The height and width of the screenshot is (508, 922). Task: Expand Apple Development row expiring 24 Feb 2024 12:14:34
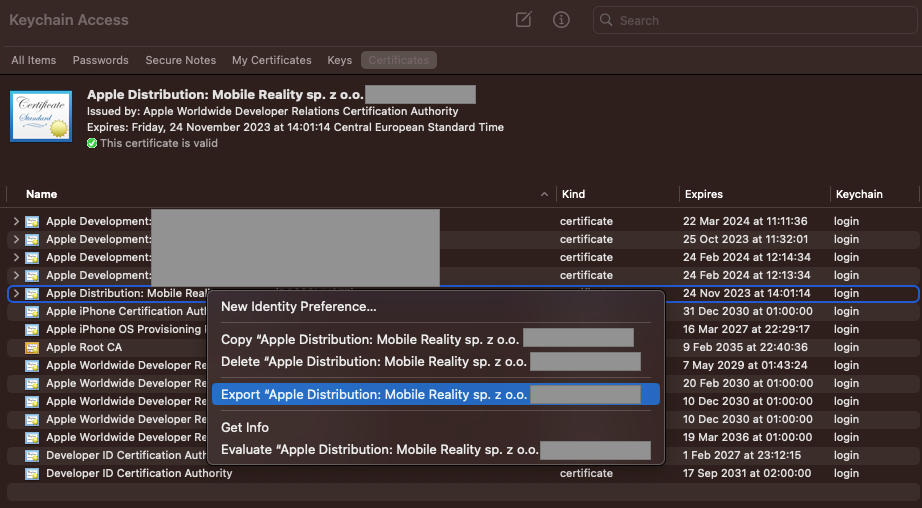pos(16,257)
